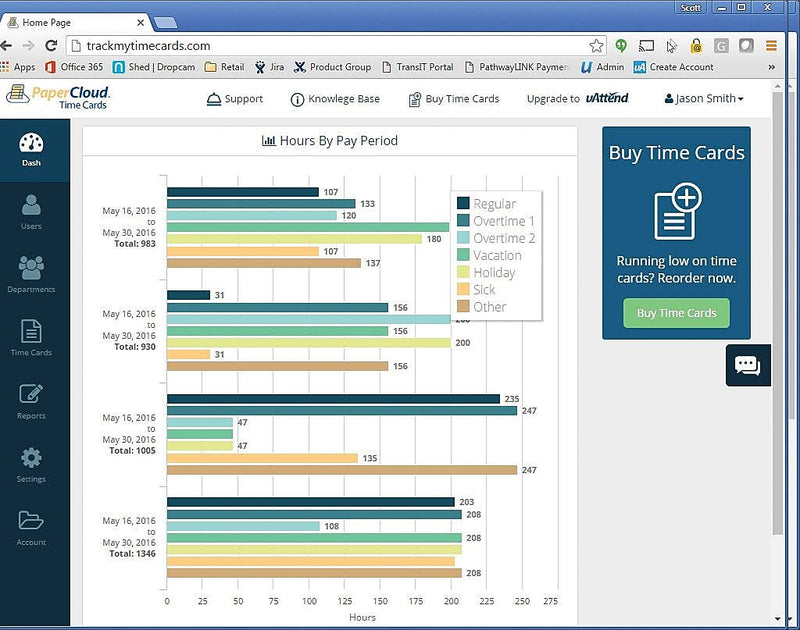Go to Departments in the sidebar

31,274
